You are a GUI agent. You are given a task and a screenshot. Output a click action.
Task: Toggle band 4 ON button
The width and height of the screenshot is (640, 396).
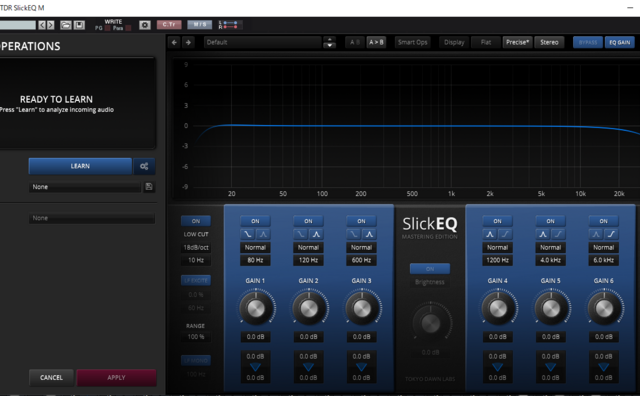click(x=497, y=221)
